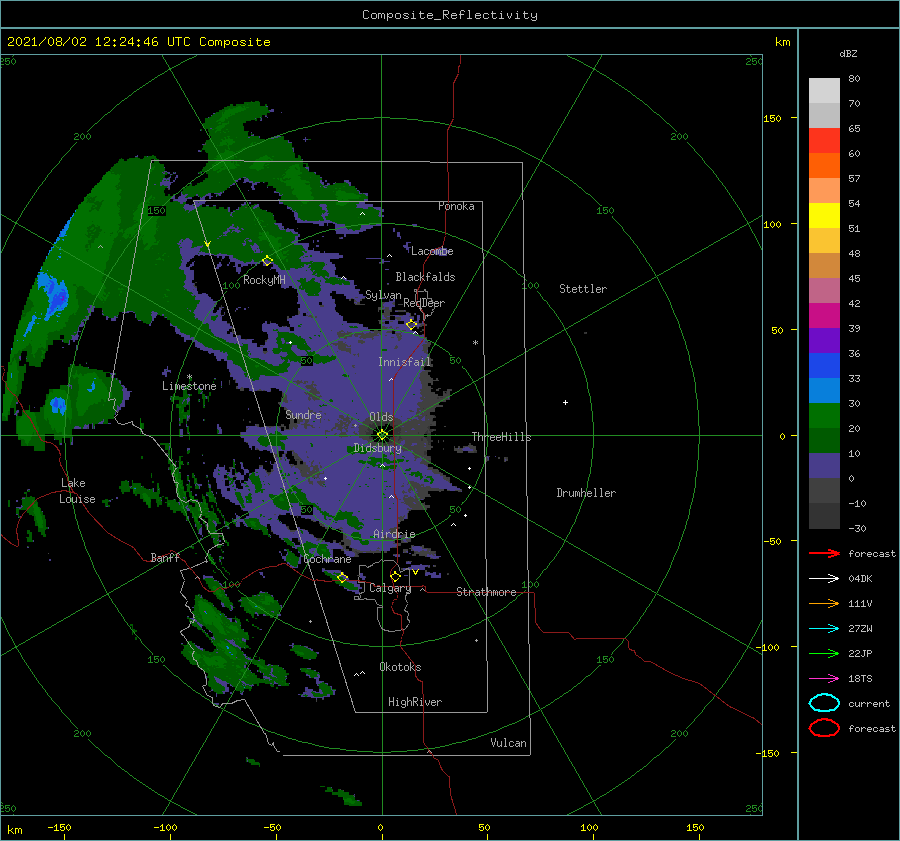Image resolution: width=900 pixels, height=841 pixels.
Task: Select the orange 60 dBZ swatch
Action: pyautogui.click(x=824, y=165)
